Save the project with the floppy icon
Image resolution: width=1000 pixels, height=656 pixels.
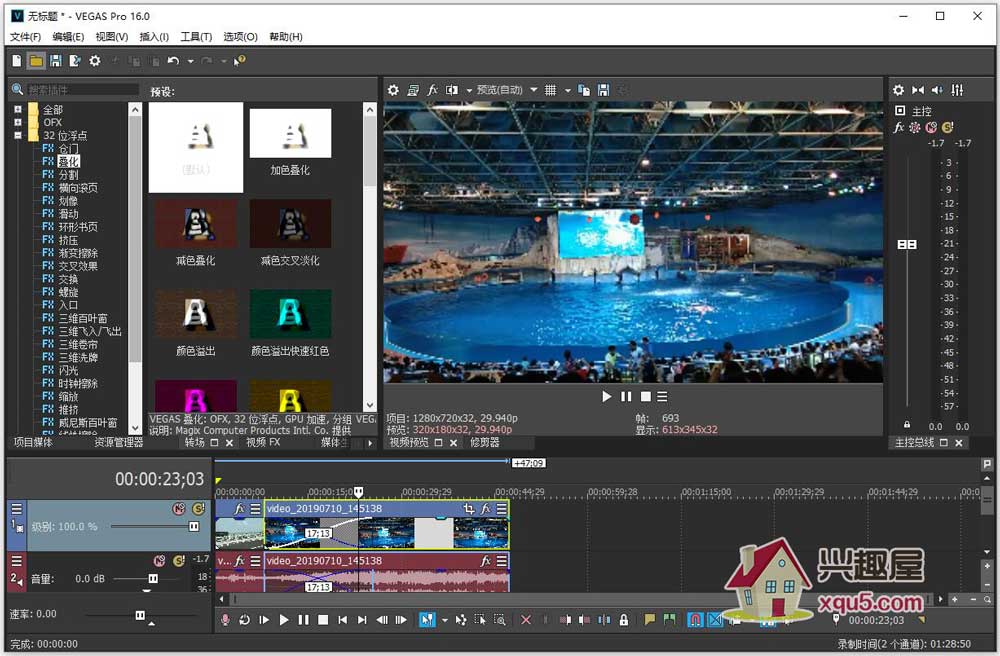point(55,61)
